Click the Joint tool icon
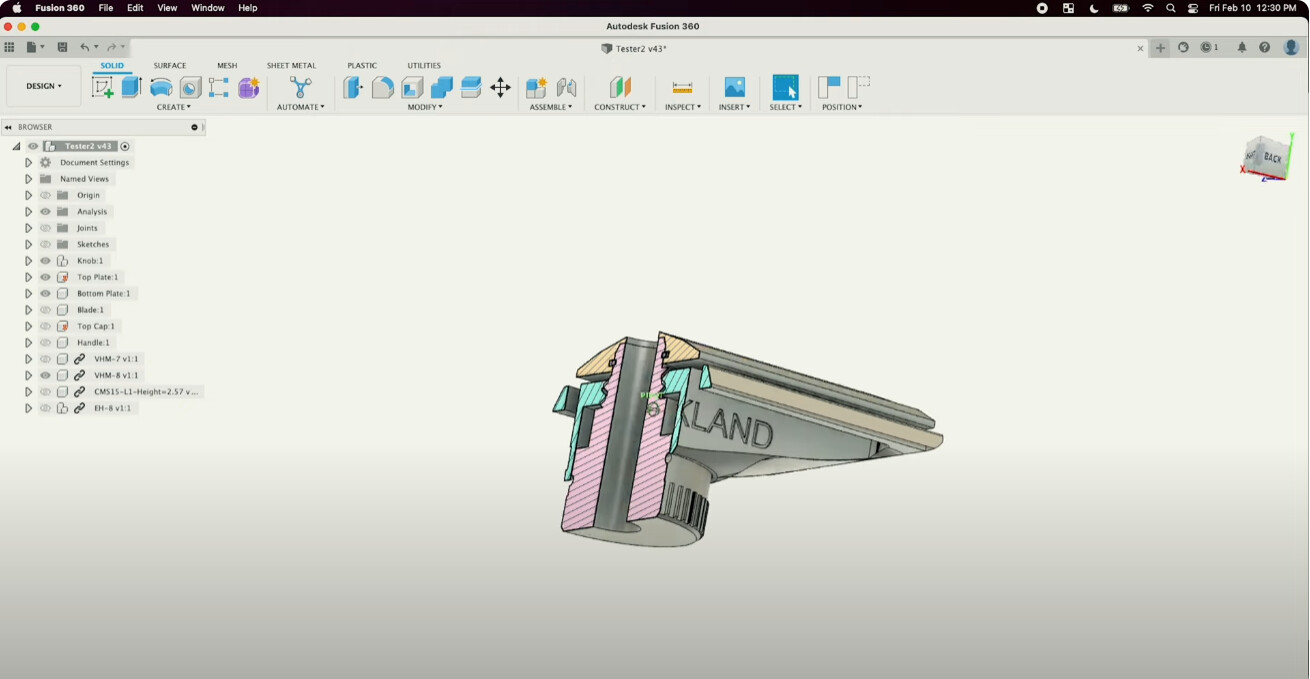 click(566, 88)
